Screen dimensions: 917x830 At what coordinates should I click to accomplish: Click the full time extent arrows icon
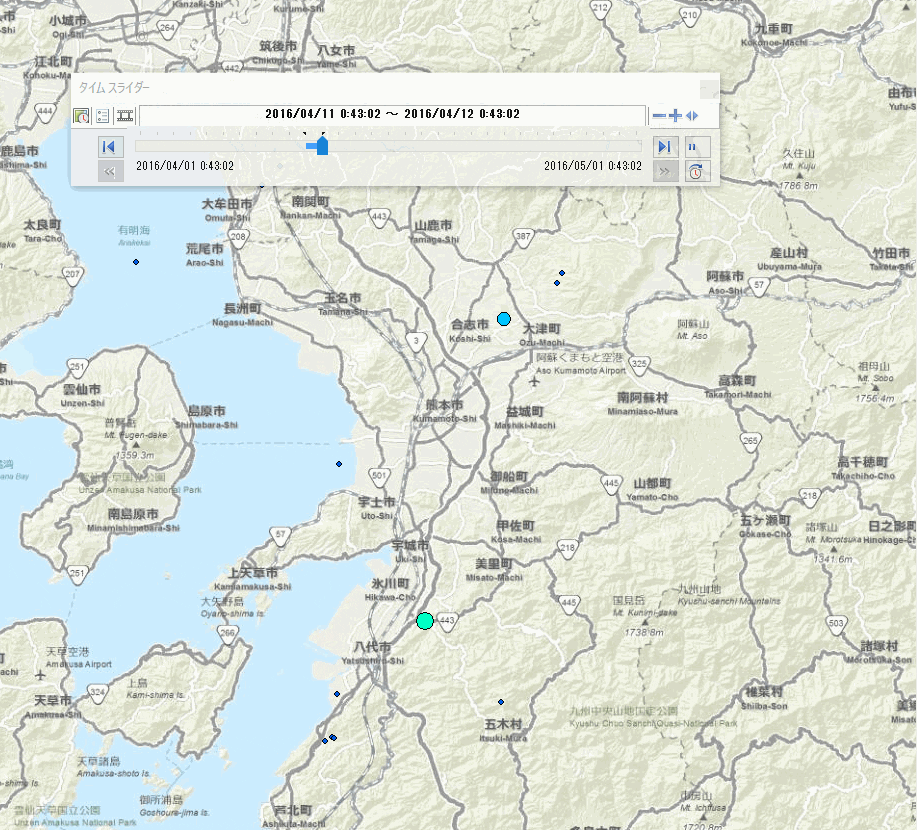tap(691, 116)
